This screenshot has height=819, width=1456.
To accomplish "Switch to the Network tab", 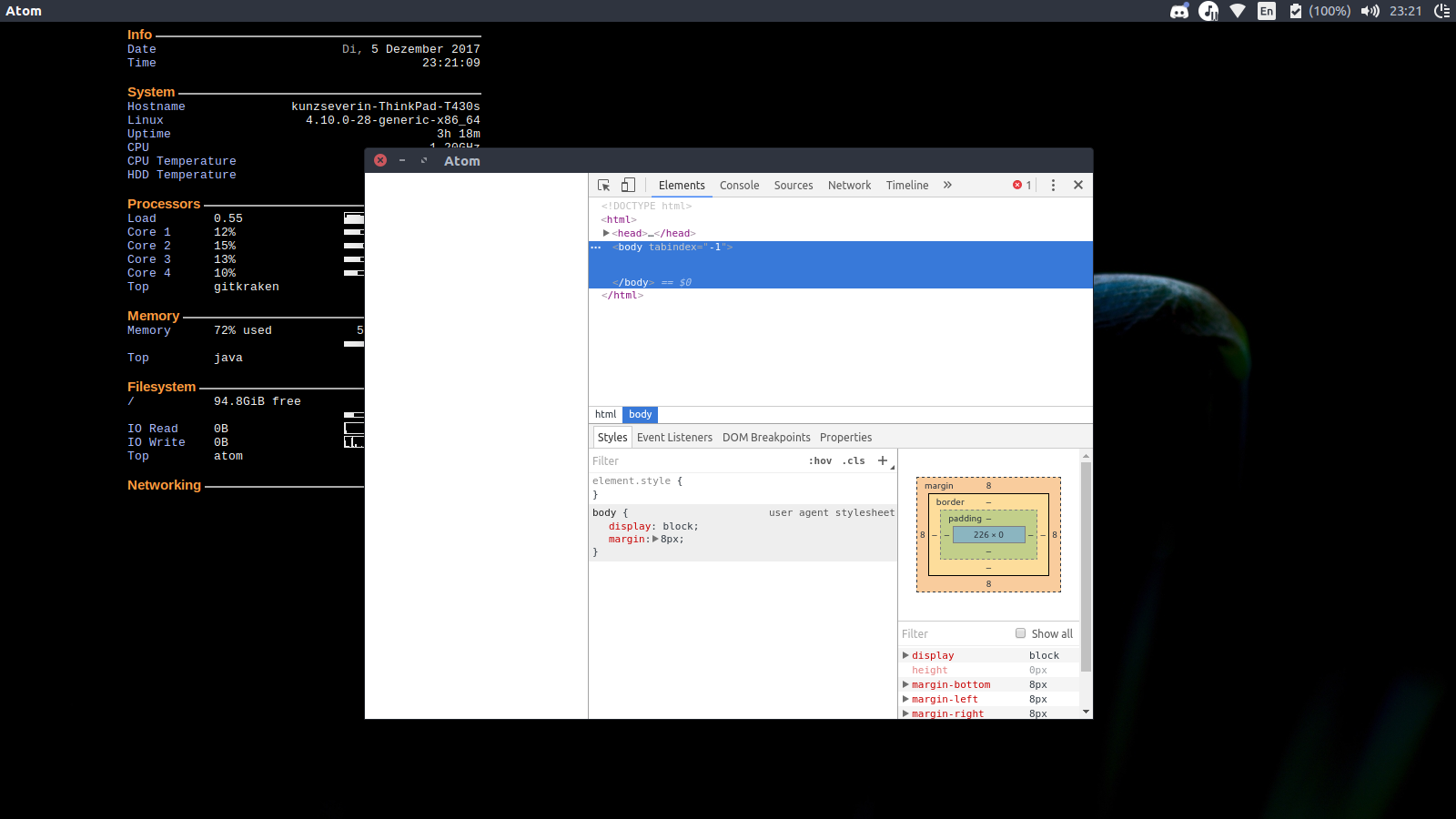I will point(849,185).
